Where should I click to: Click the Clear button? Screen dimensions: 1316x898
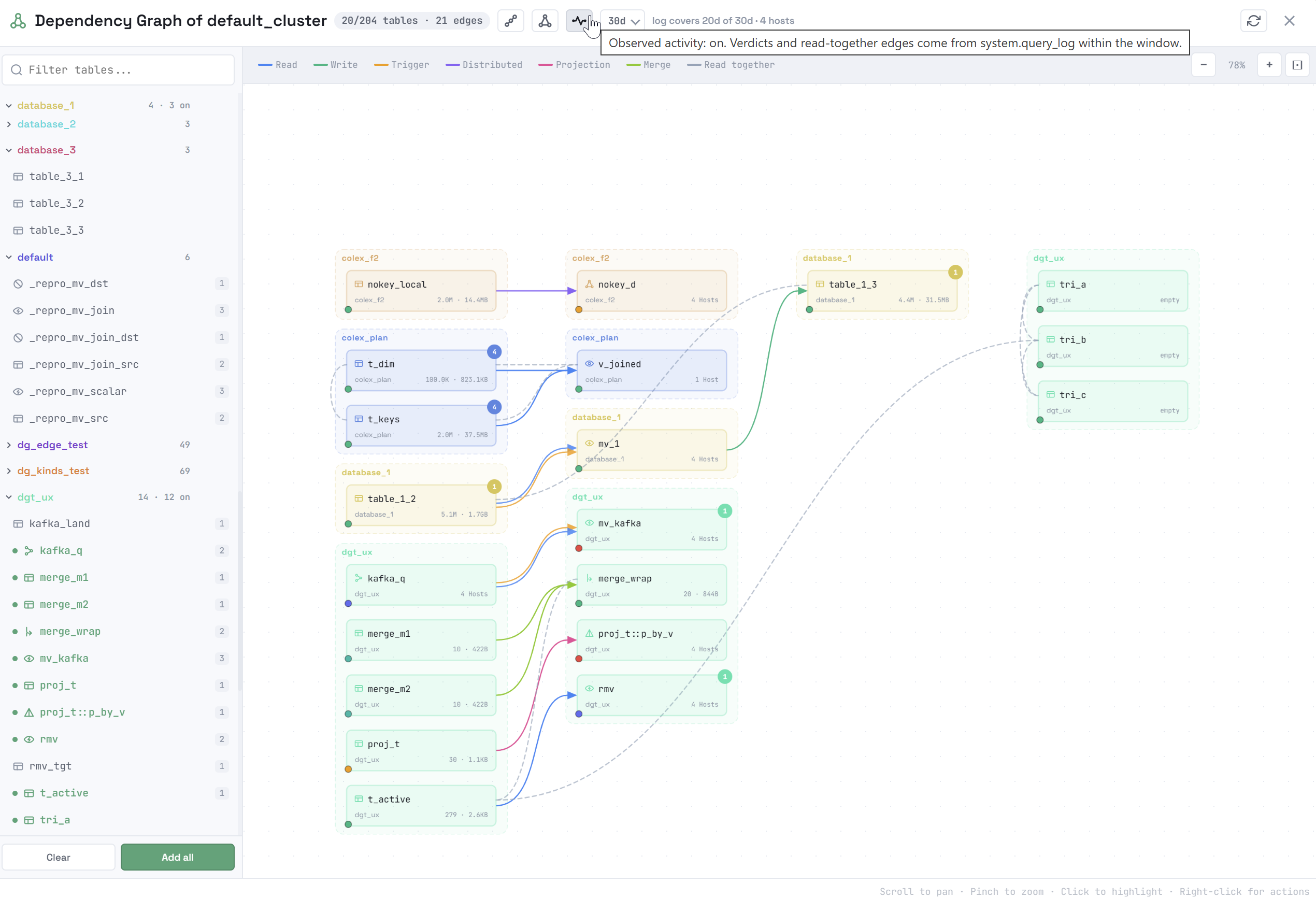coord(59,857)
